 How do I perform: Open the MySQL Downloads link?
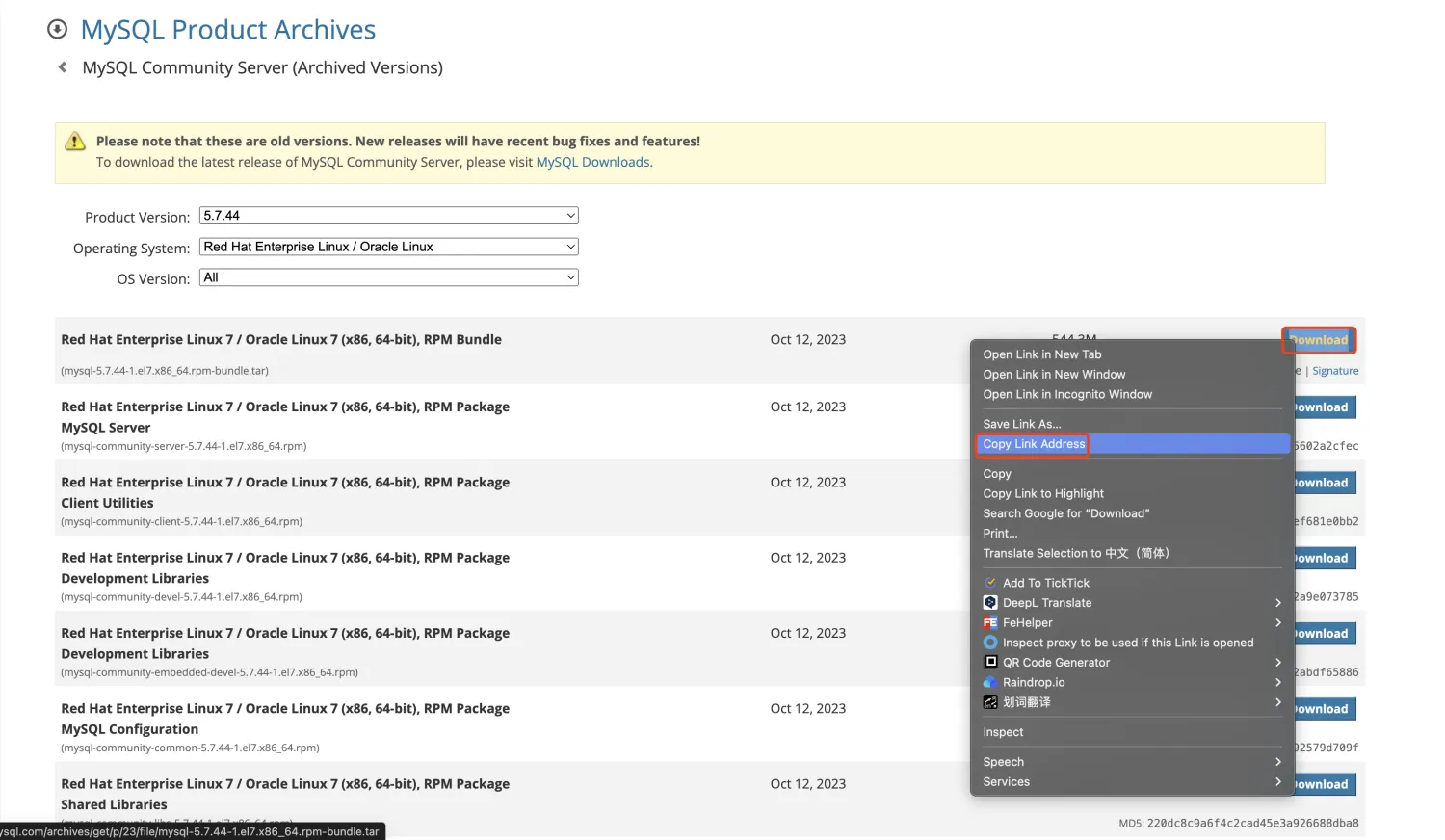pos(592,162)
